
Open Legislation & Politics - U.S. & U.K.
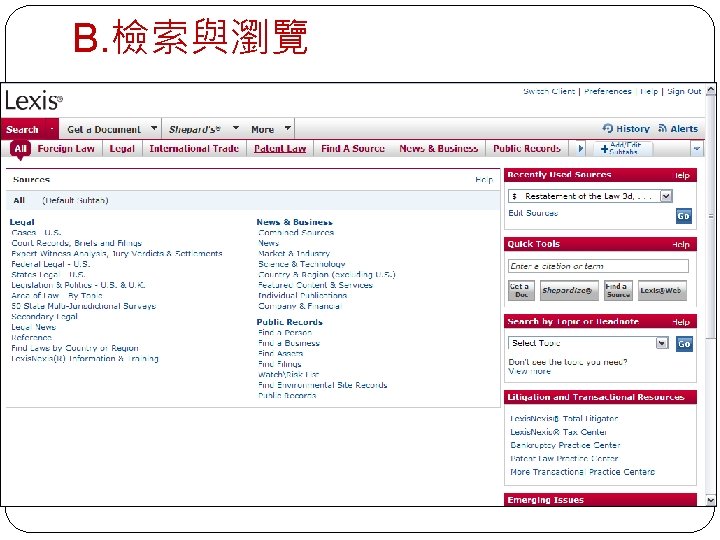pos(78,285)
